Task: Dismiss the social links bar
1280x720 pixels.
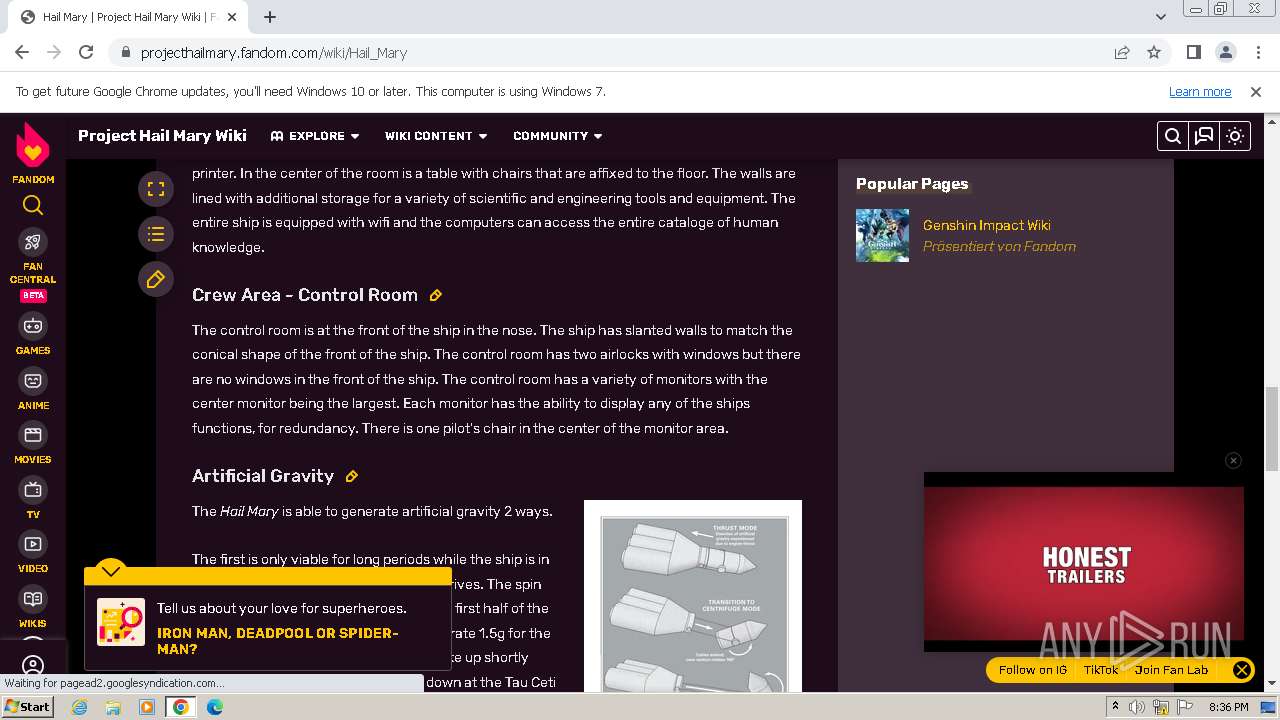Action: pyautogui.click(x=1241, y=670)
